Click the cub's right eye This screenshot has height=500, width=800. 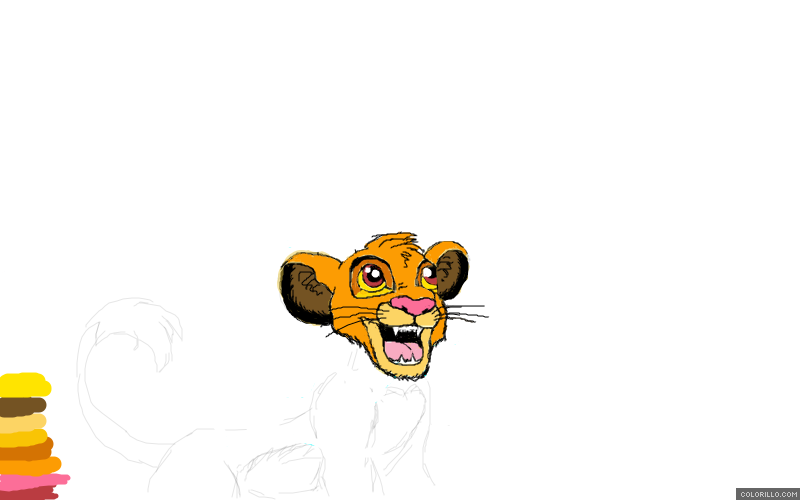[430, 273]
